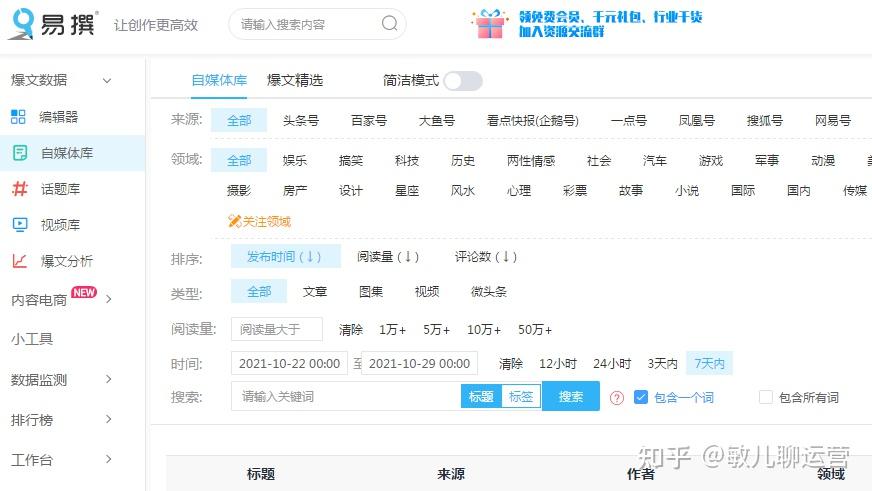Viewport: 872px width, 491px height.
Task: Switch to the 爆文精选 tab
Action: click(x=295, y=81)
